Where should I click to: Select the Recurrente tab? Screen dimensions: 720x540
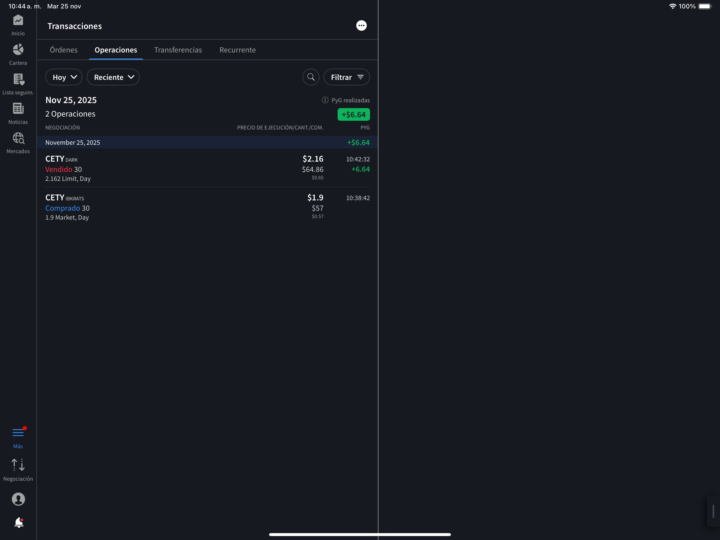pyautogui.click(x=237, y=50)
